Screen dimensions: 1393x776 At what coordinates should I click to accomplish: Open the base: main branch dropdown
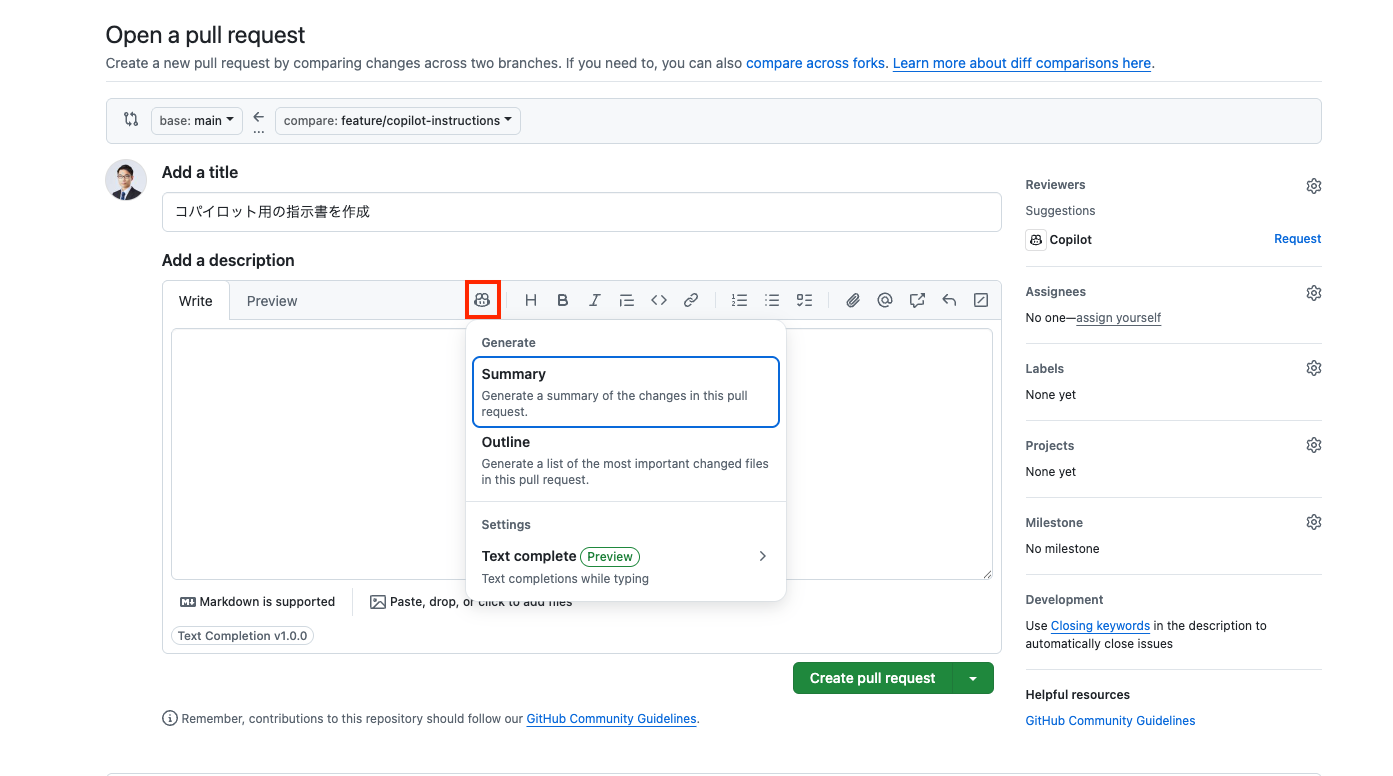point(197,121)
